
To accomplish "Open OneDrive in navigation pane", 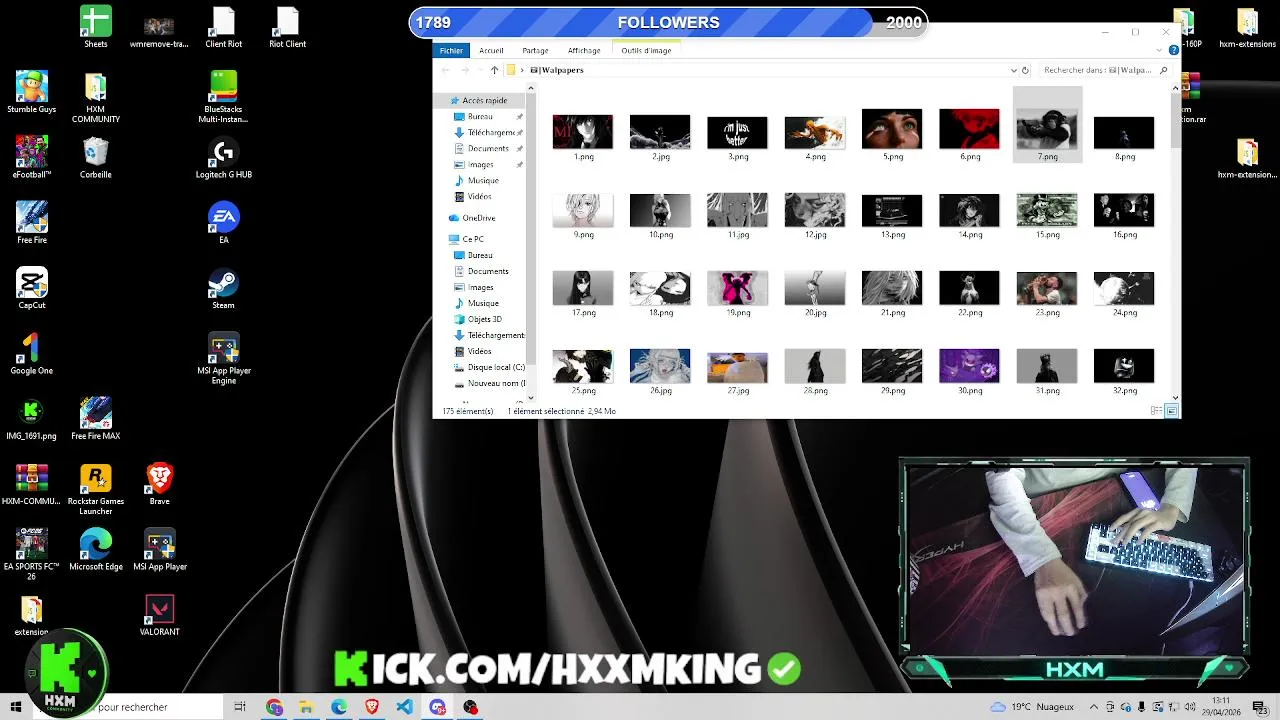I will pyautogui.click(x=478, y=218).
